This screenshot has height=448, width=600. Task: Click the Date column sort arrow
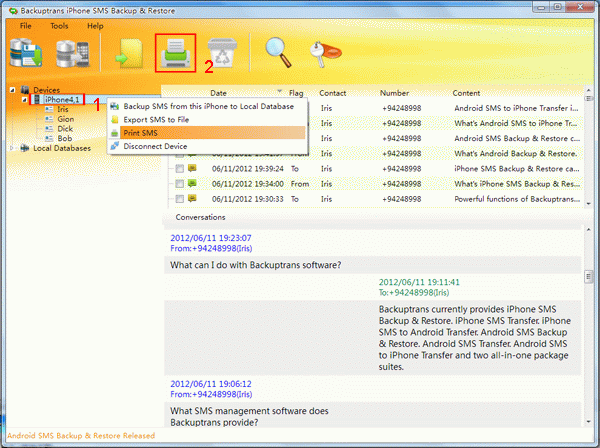(x=280, y=91)
